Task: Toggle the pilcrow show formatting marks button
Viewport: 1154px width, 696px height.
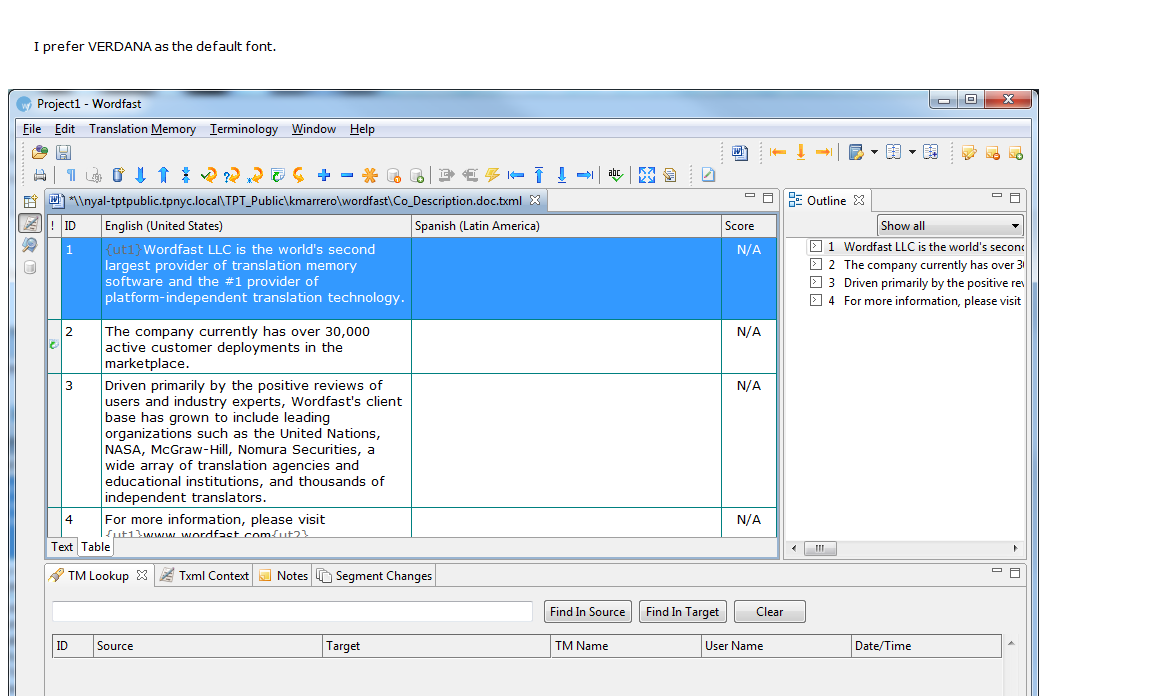Action: tap(71, 175)
